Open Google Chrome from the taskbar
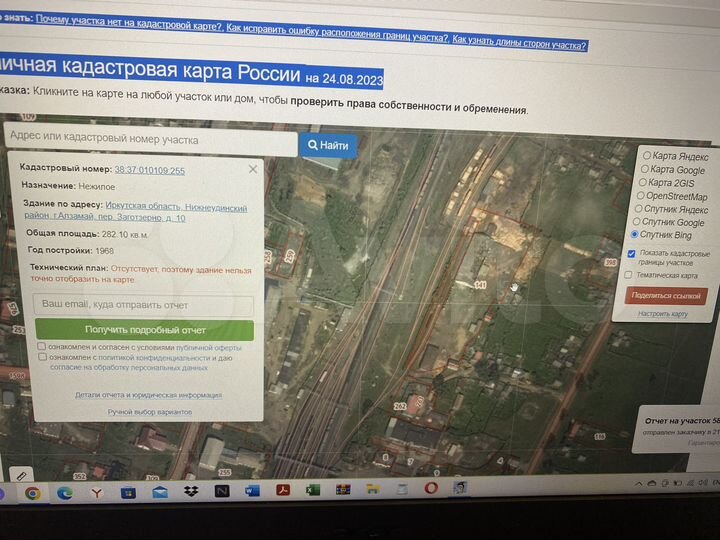Screen dimensions: 720x540 pos(32,492)
